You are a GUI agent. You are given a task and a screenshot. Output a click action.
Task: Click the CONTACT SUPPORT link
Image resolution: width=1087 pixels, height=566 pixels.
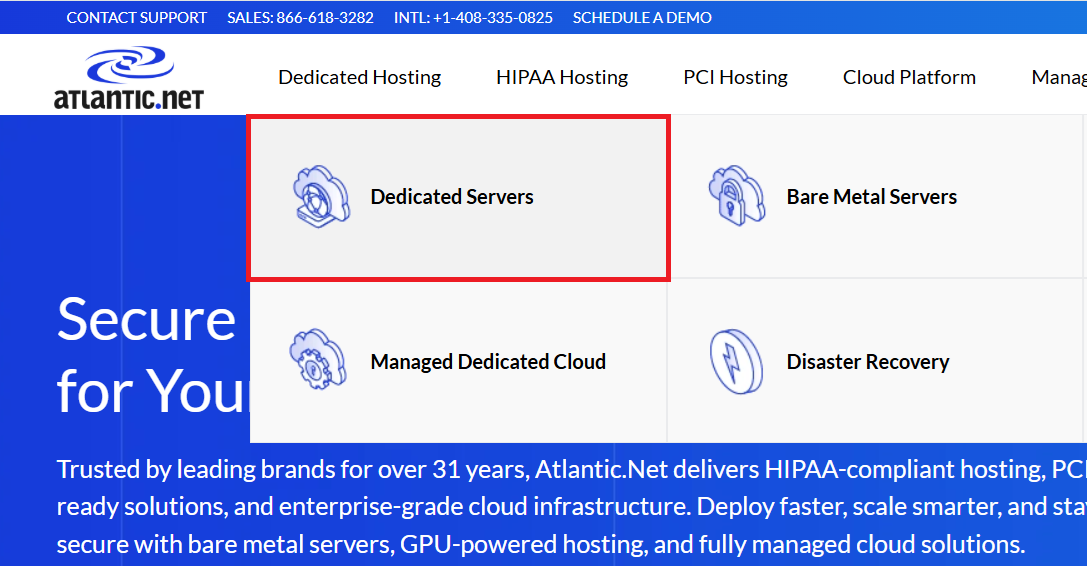pyautogui.click(x=137, y=17)
